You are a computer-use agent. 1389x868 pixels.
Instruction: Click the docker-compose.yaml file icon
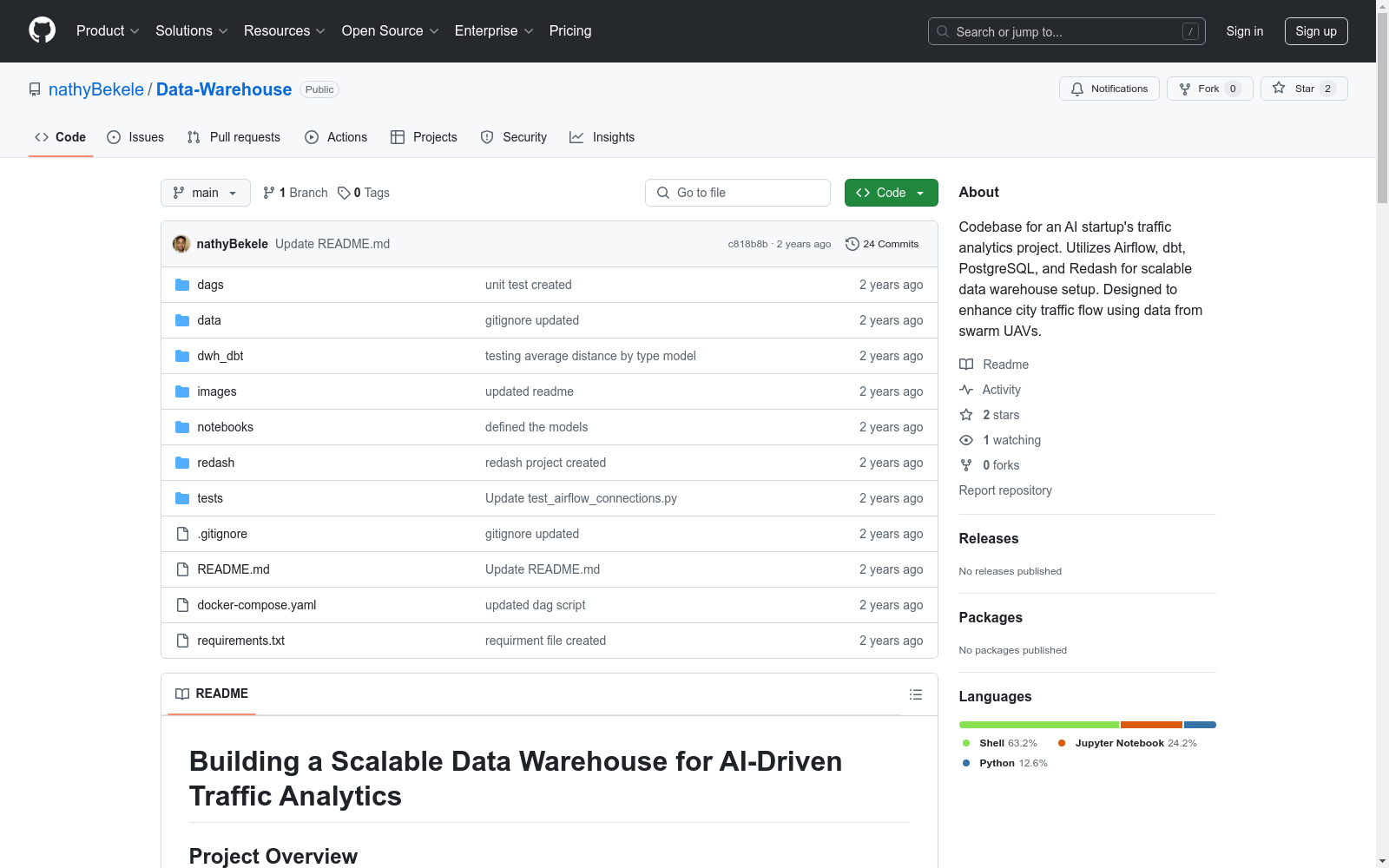(182, 605)
